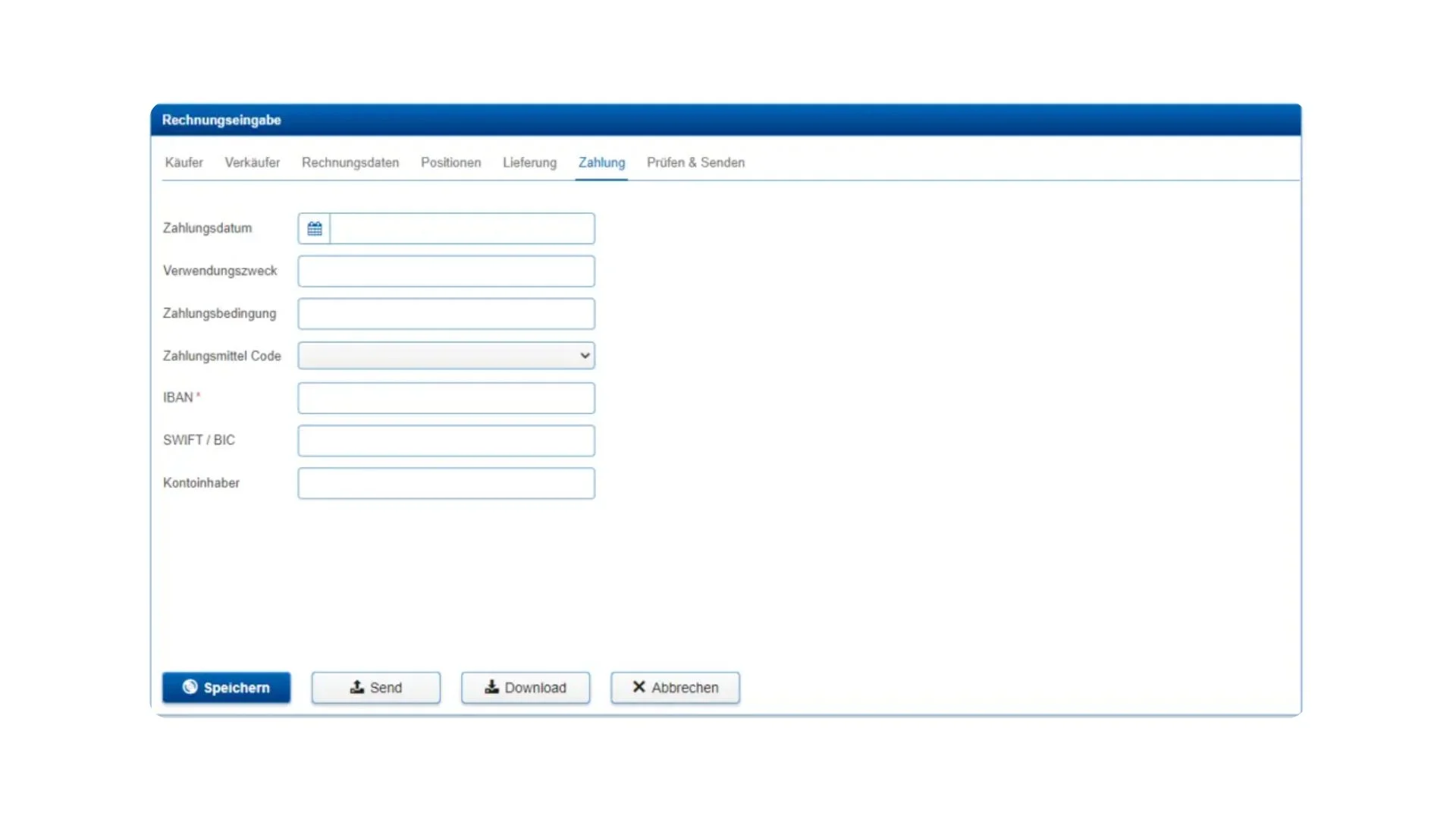Select the Positionen tab
This screenshot has height=819, width=1456.
click(x=450, y=162)
